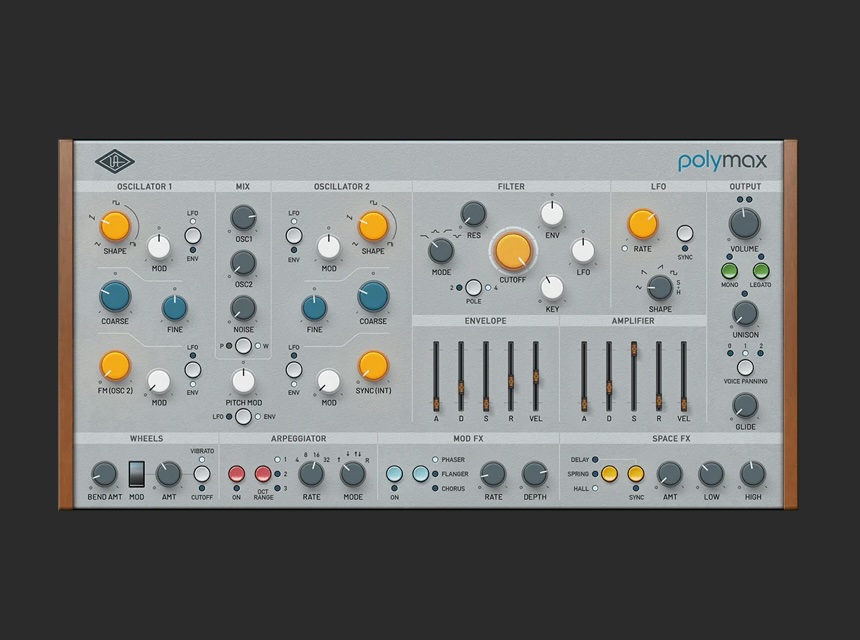Click the Amplifier D slider handle
Image resolution: width=860 pixels, height=640 pixels.
(609, 387)
